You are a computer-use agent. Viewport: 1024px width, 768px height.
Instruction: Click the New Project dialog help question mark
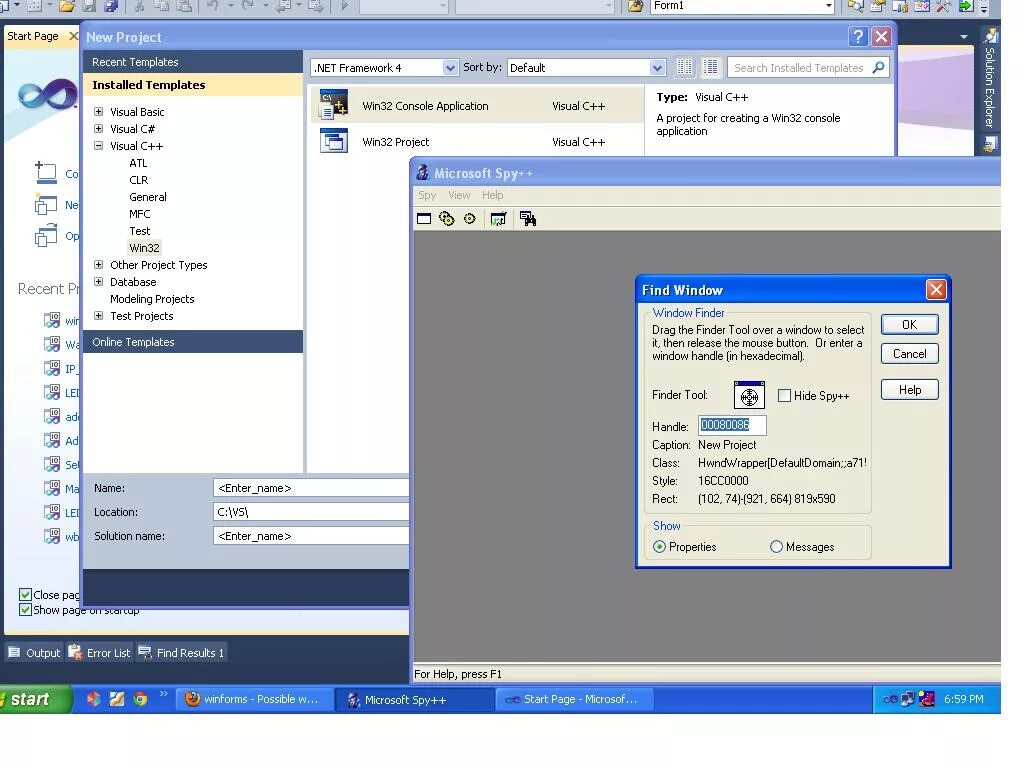tap(858, 37)
